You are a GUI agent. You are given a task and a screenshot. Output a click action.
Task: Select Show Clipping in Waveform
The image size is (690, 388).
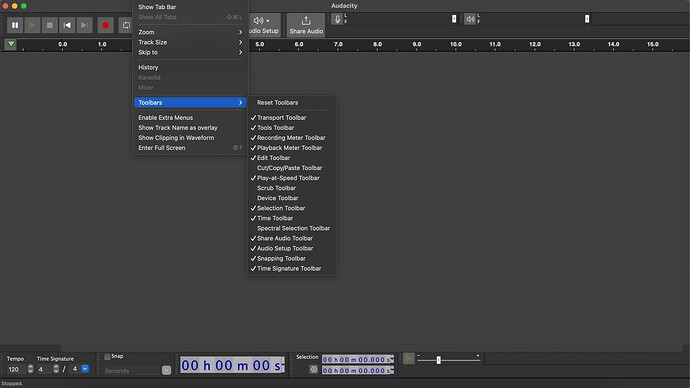click(x=190, y=138)
